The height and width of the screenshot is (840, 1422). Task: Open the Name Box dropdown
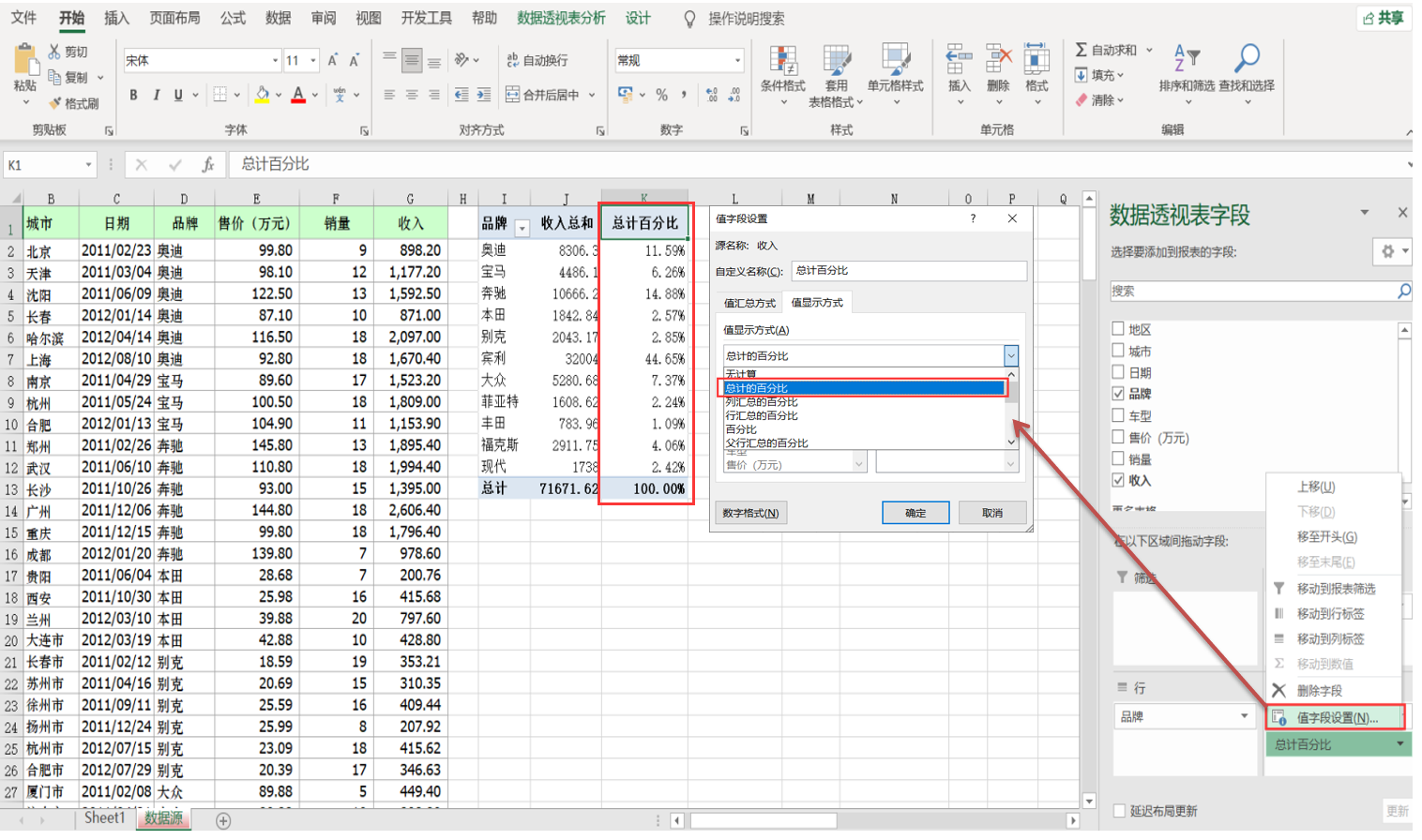[89, 165]
